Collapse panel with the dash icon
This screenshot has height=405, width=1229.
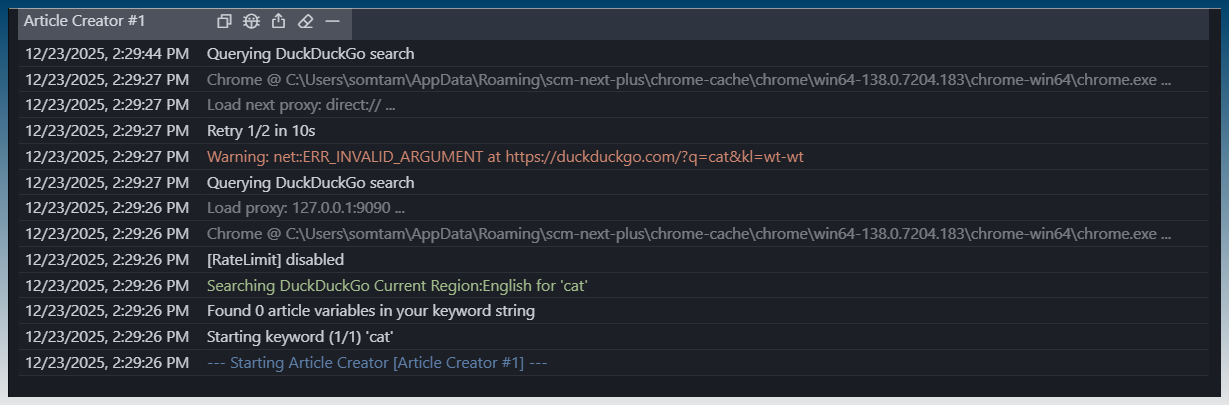click(x=333, y=21)
